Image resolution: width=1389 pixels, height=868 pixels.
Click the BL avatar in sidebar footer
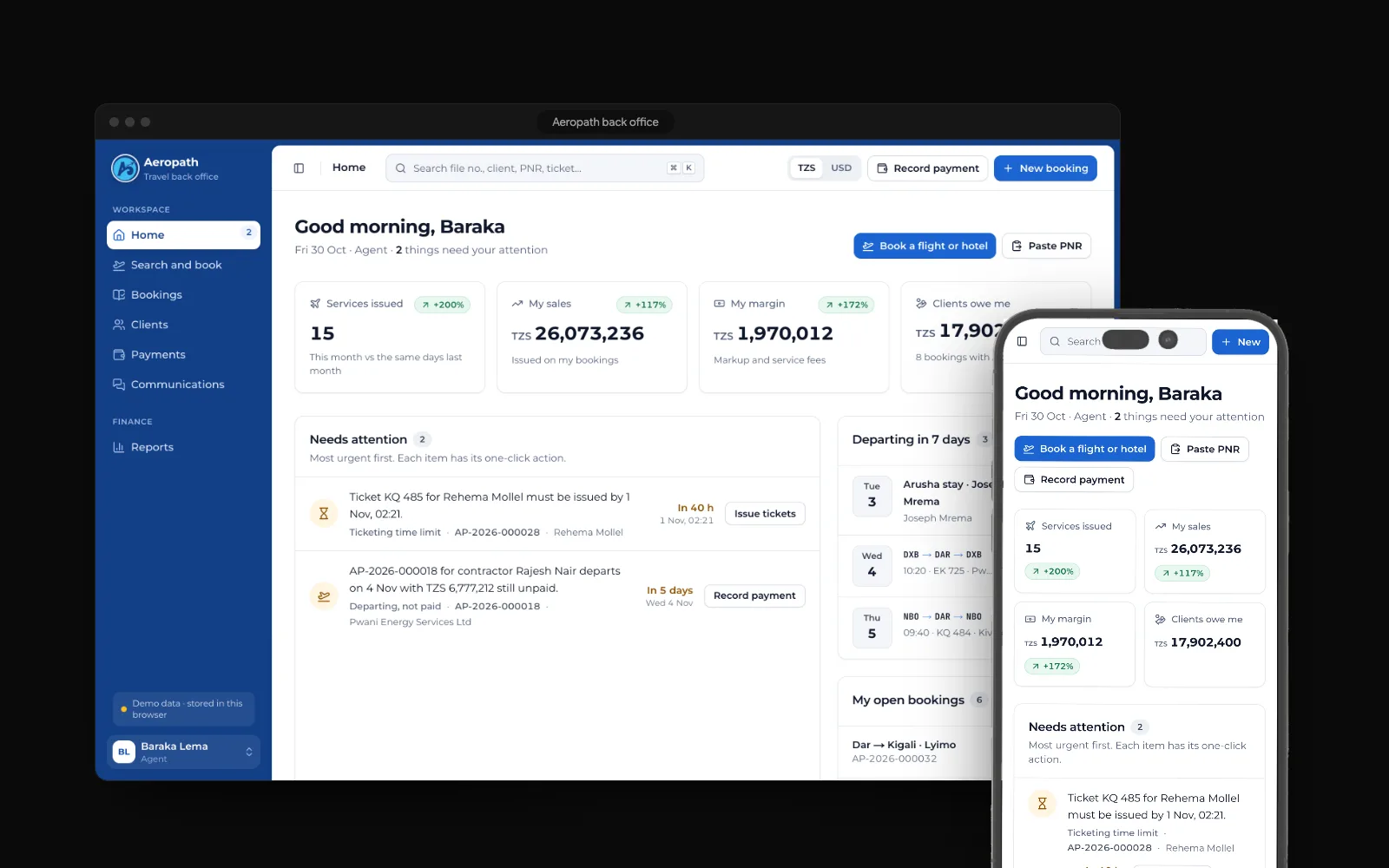click(124, 752)
